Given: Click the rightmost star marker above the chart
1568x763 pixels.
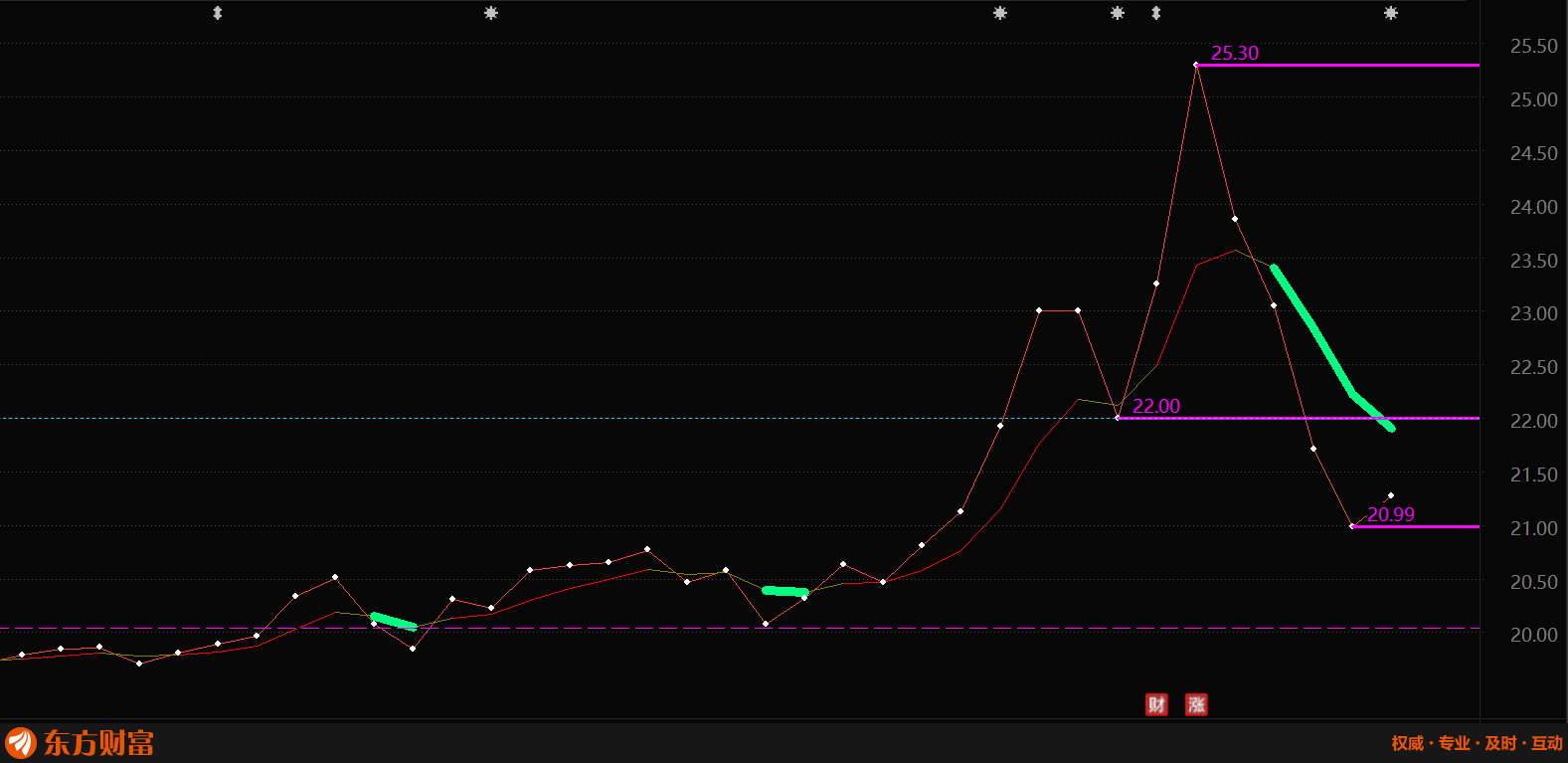Looking at the screenshot, I should tap(1391, 13).
